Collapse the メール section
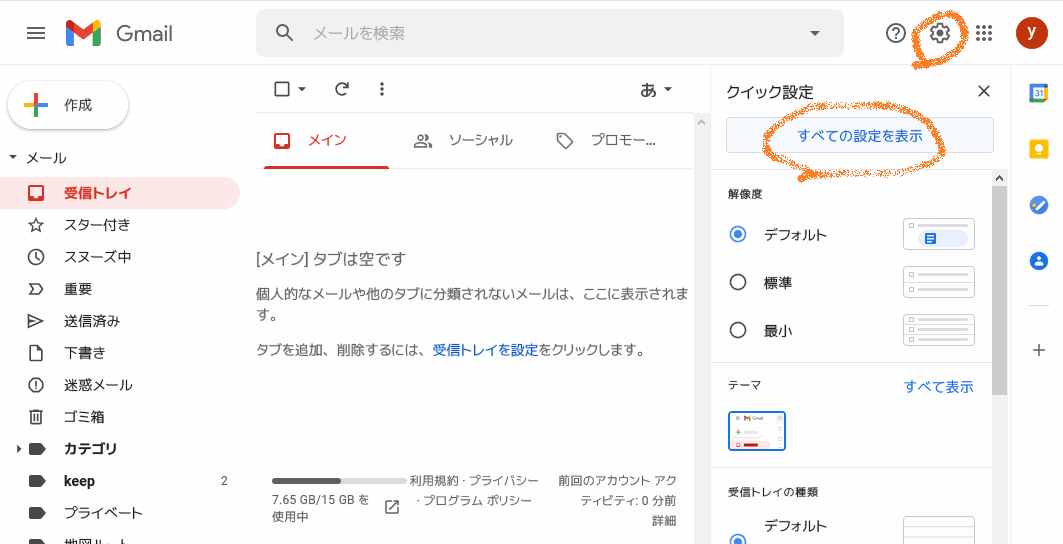The height and width of the screenshot is (544, 1063). click(x=12, y=158)
